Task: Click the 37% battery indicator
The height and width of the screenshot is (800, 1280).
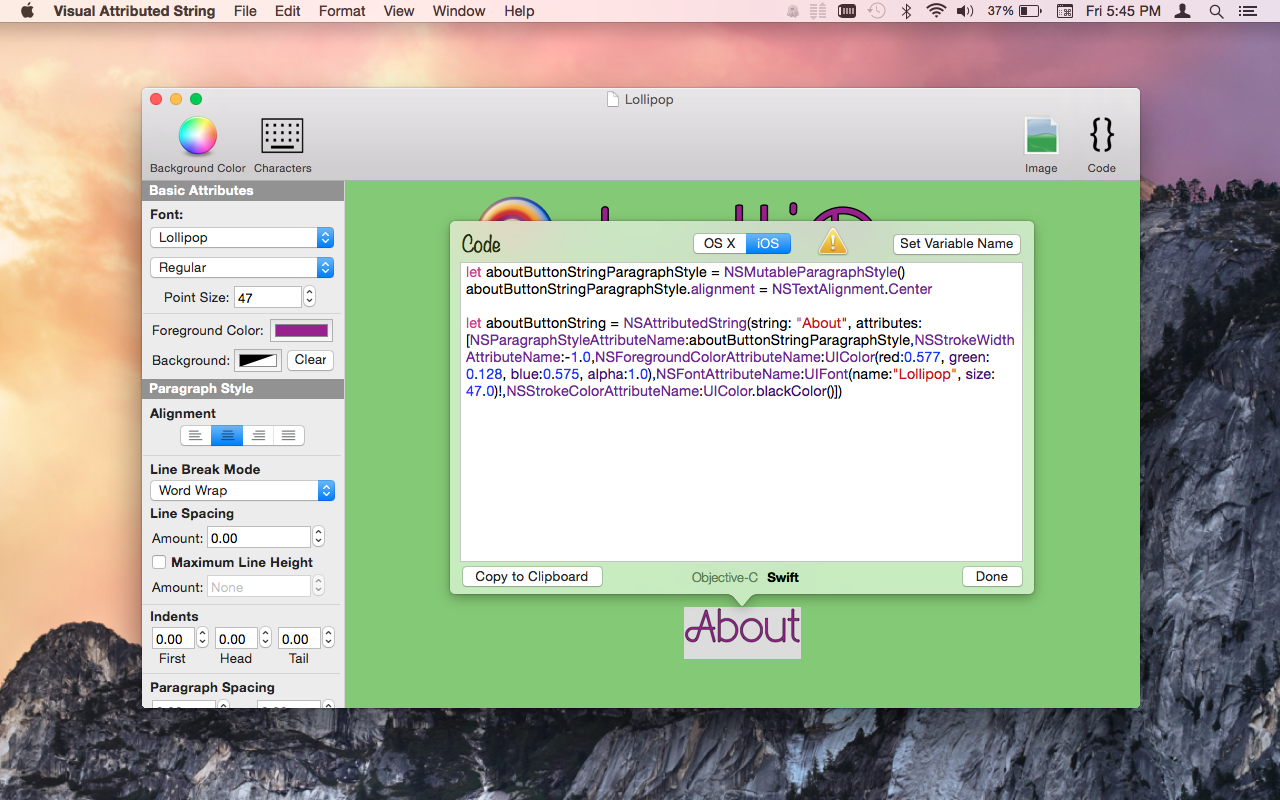Action: point(1015,11)
